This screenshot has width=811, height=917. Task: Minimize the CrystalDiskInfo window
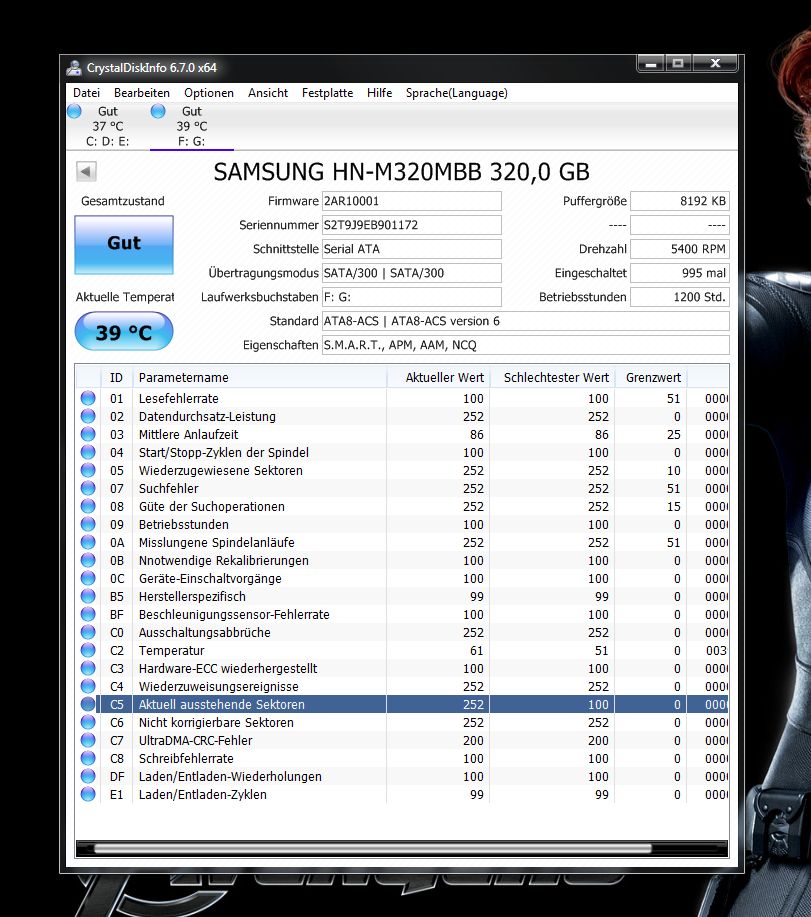pos(650,63)
